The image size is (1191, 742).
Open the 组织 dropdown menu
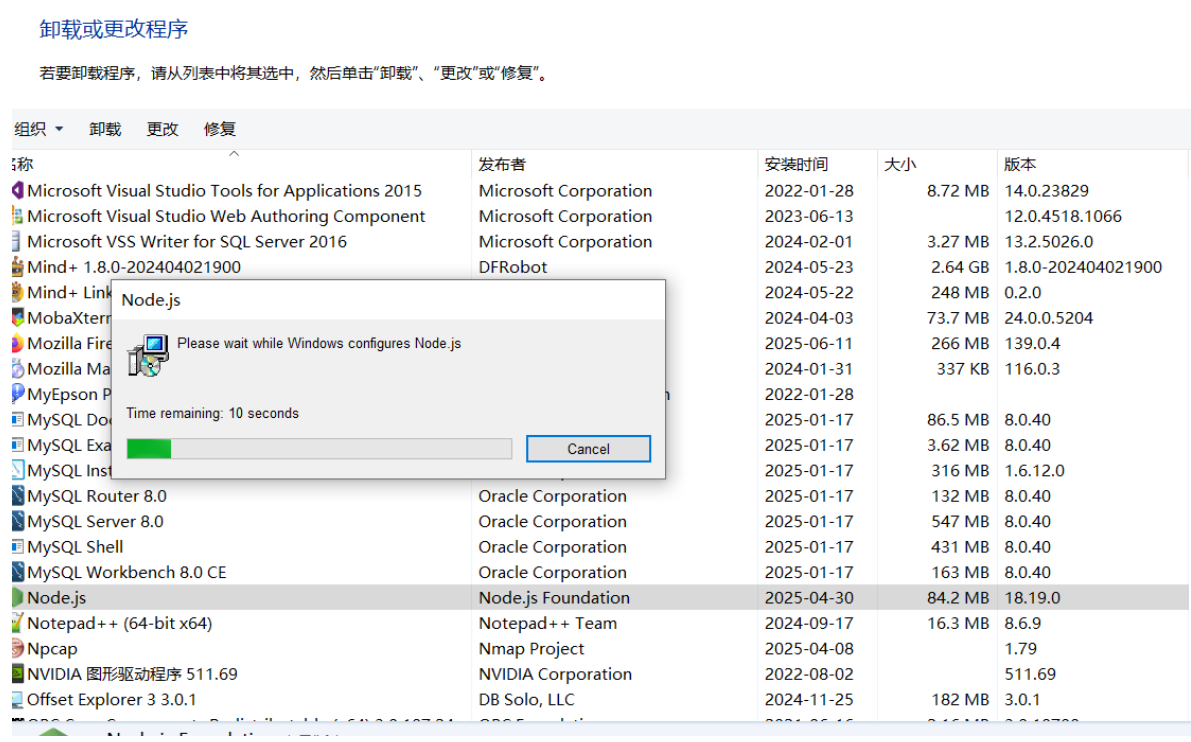[38, 129]
